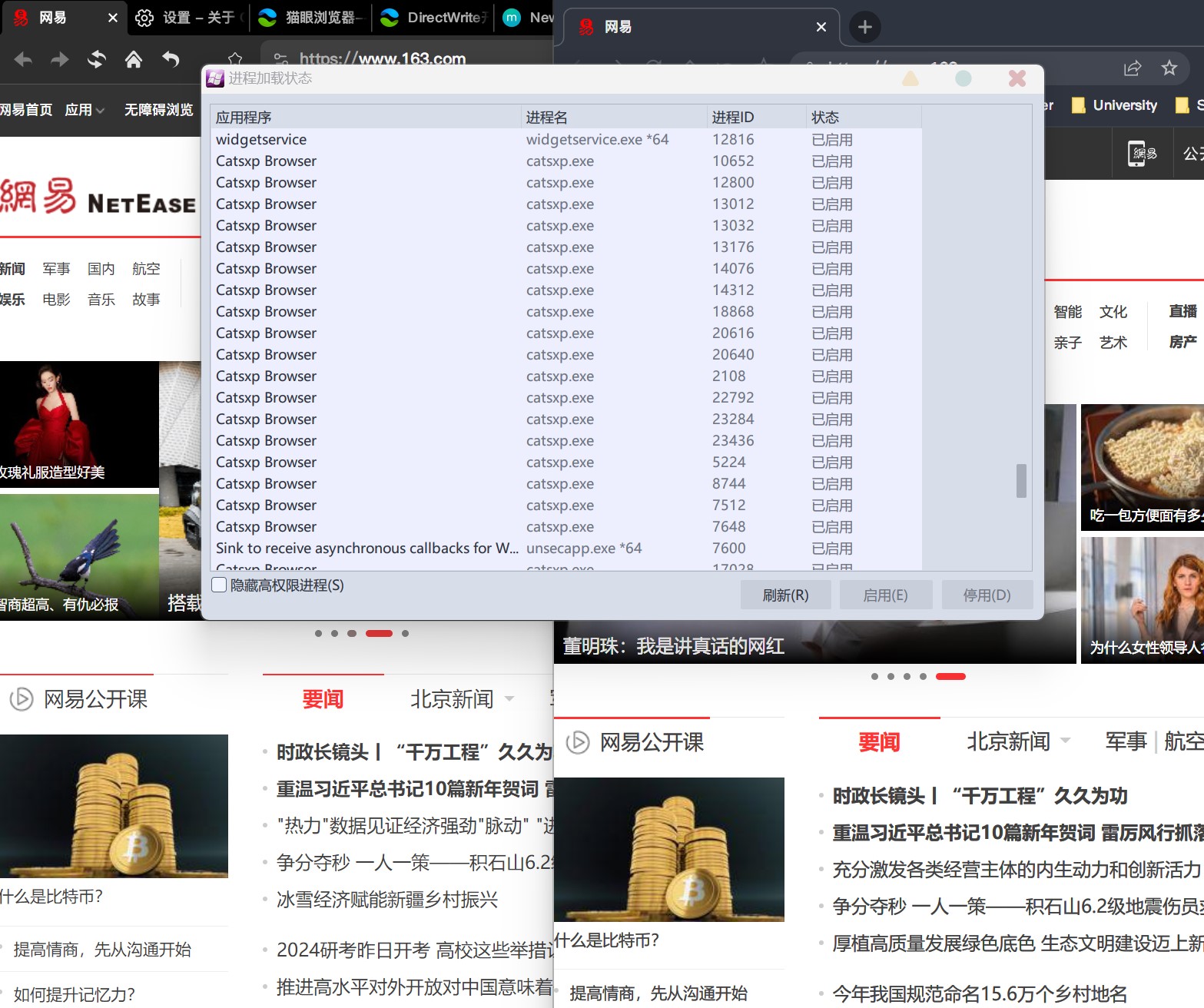Click 停用(D) button
1204x1008 pixels.
point(987,595)
